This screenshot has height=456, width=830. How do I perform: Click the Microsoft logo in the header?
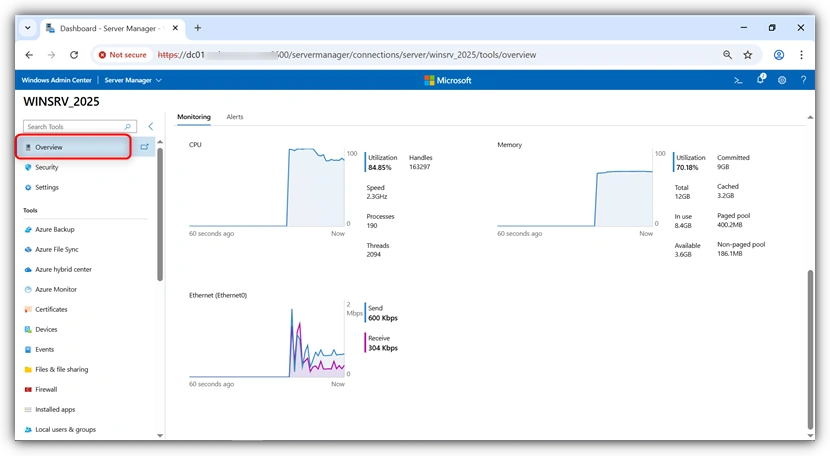tap(448, 81)
